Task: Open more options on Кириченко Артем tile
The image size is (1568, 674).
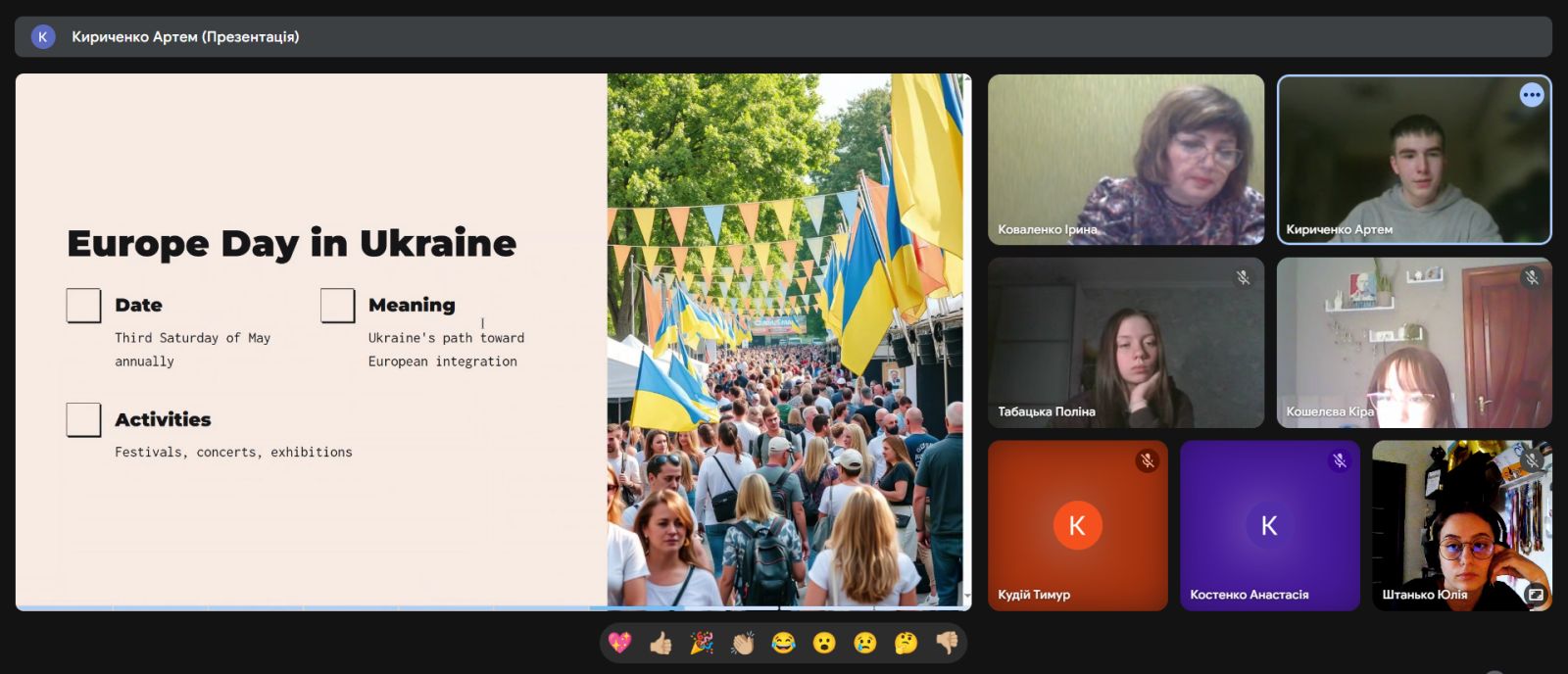Action: [x=1531, y=95]
